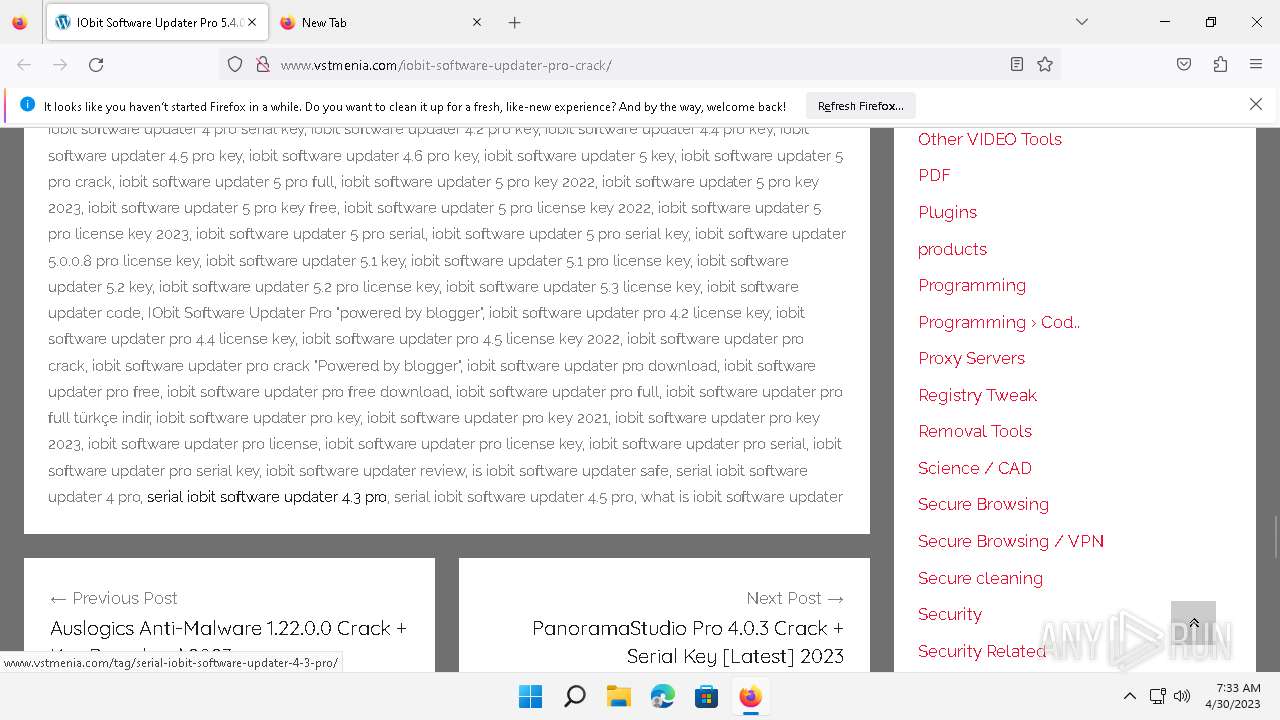Close the IObit Software Updater tab
The image size is (1280, 720).
click(252, 22)
